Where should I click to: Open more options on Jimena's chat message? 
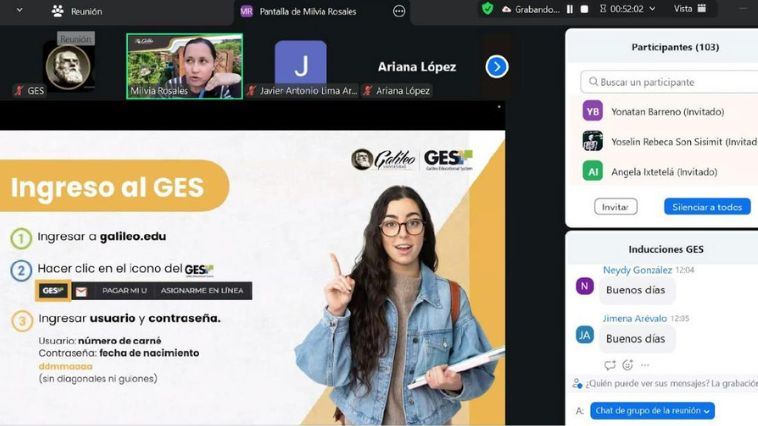645,365
